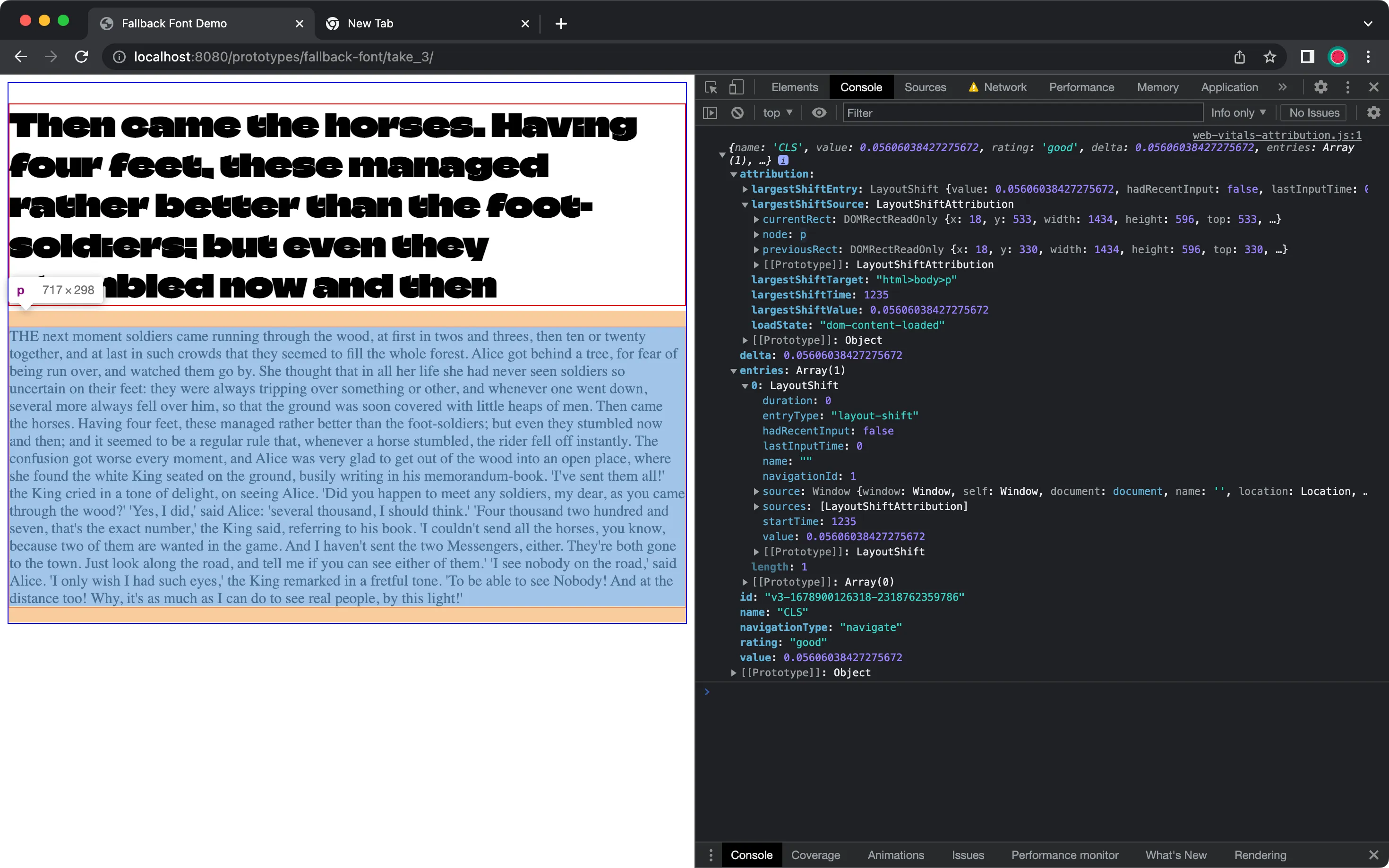Open DevTools settings gear

click(x=1320, y=87)
